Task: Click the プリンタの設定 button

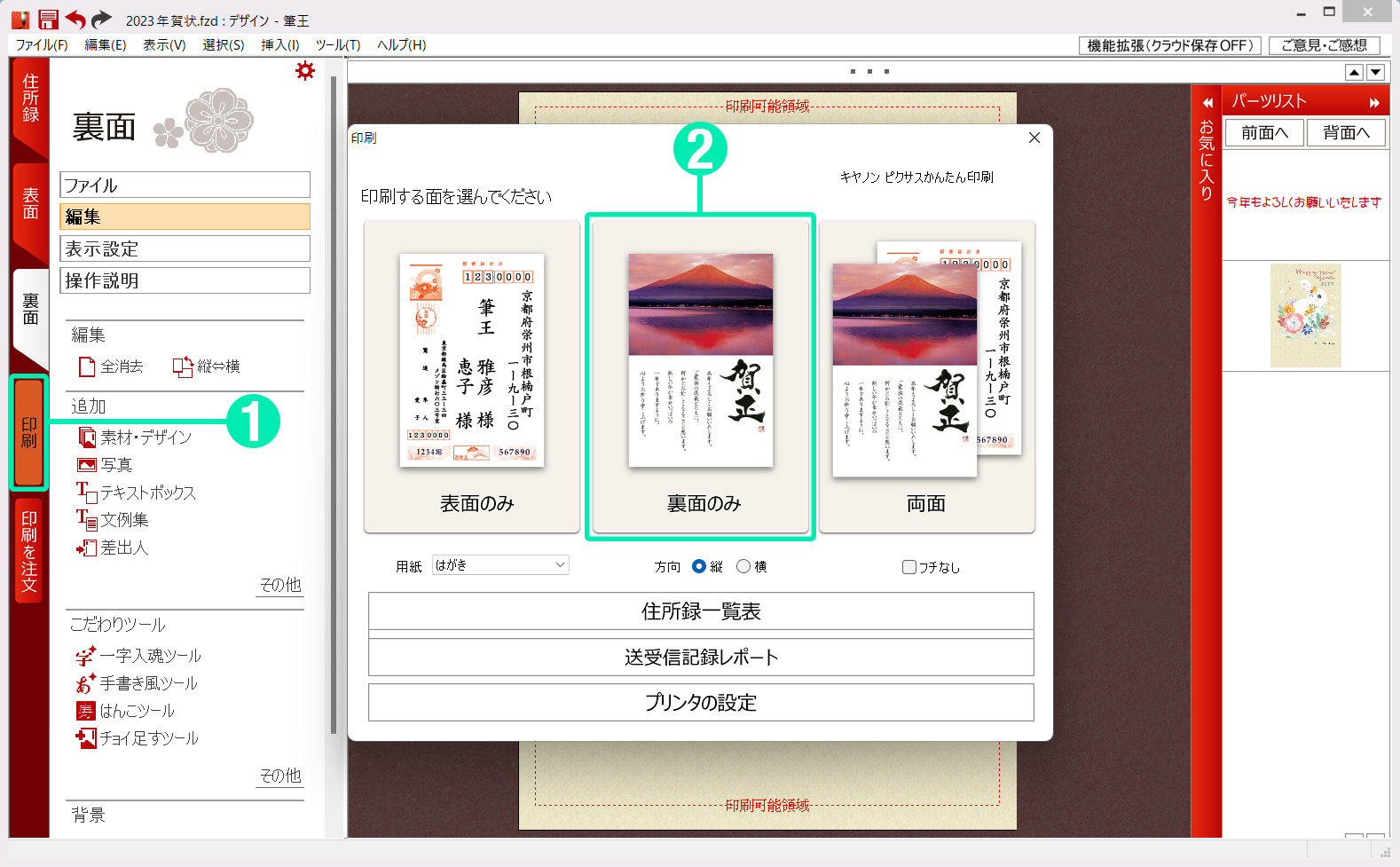Action: tap(701, 703)
